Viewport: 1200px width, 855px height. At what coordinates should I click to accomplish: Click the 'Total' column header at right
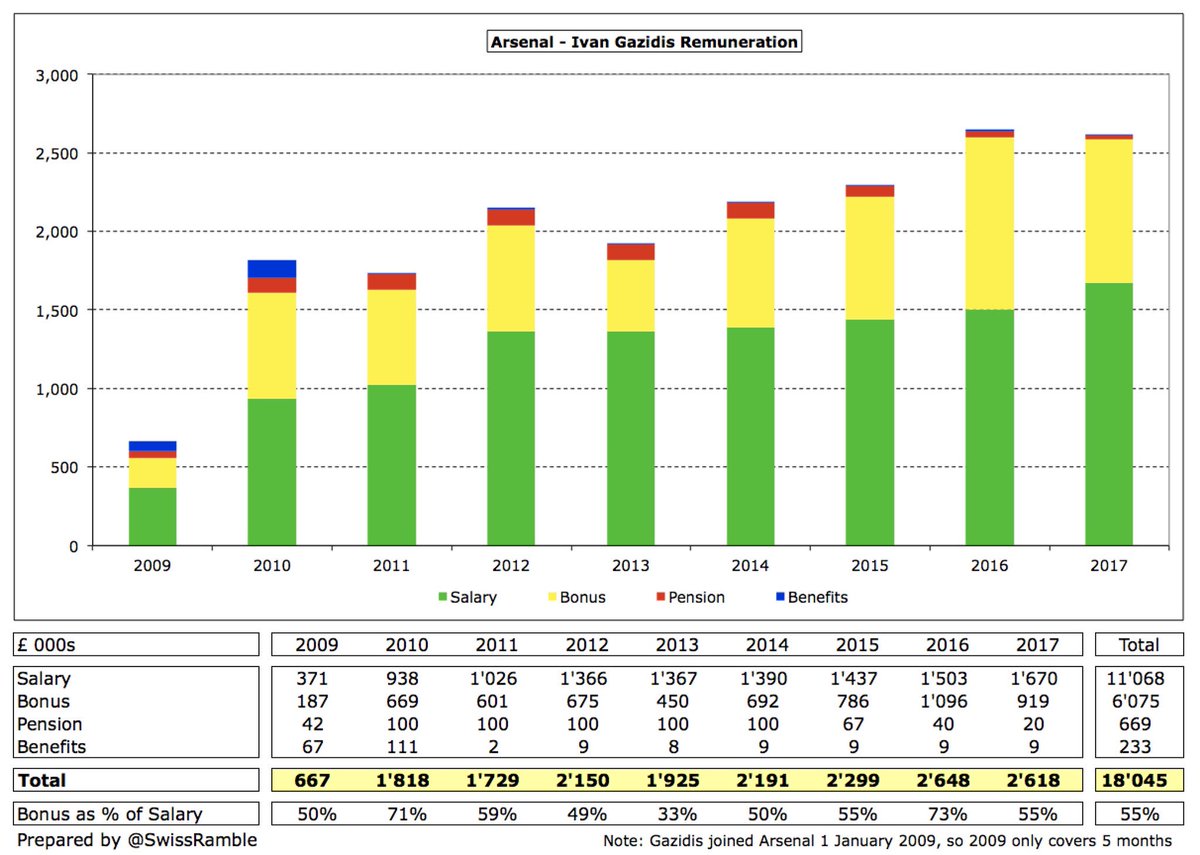[1139, 644]
